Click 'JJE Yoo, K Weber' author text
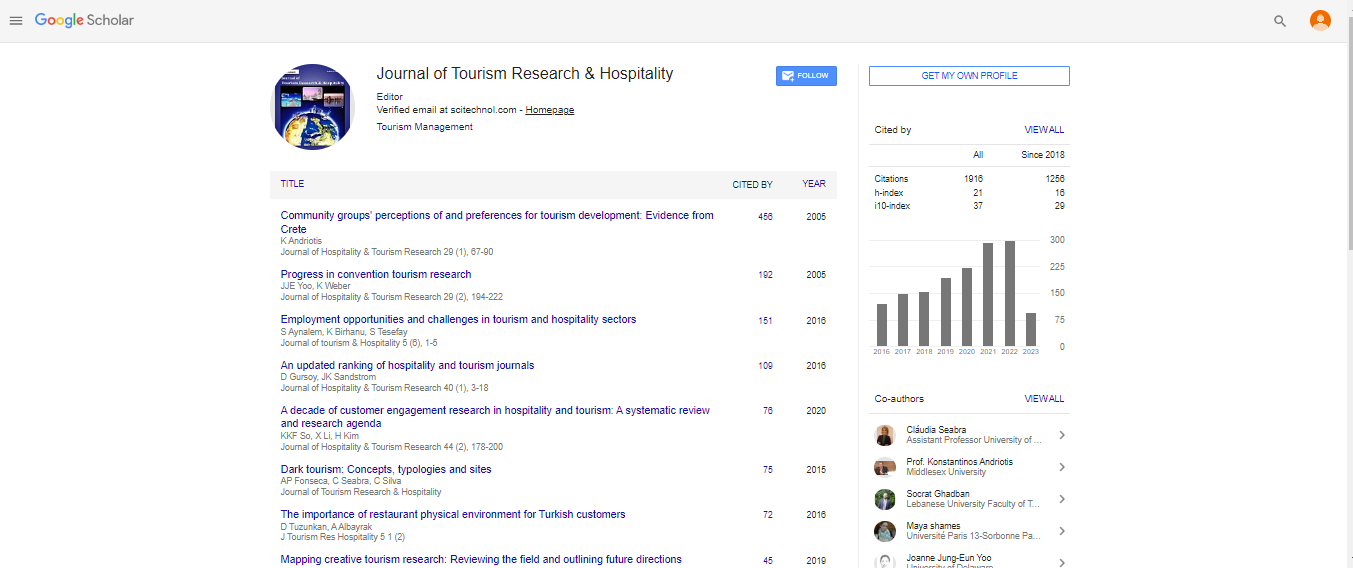 point(316,286)
